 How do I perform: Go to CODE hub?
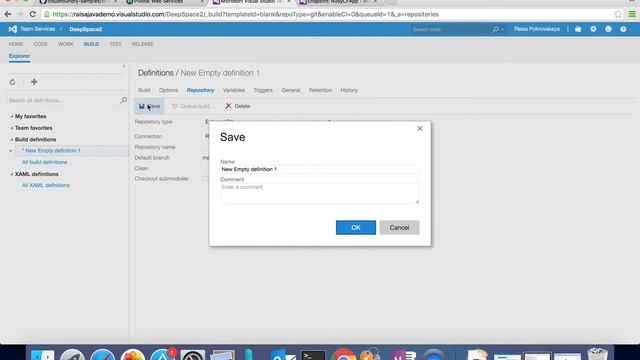pyautogui.click(x=41, y=44)
